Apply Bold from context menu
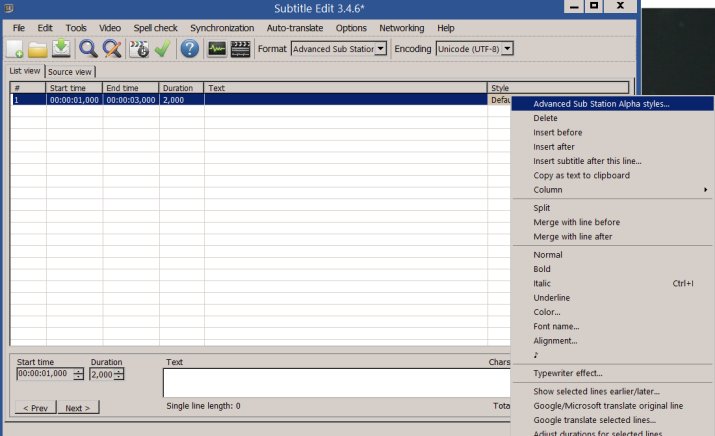Screen dimensions: 715x436 pos(612,269)
